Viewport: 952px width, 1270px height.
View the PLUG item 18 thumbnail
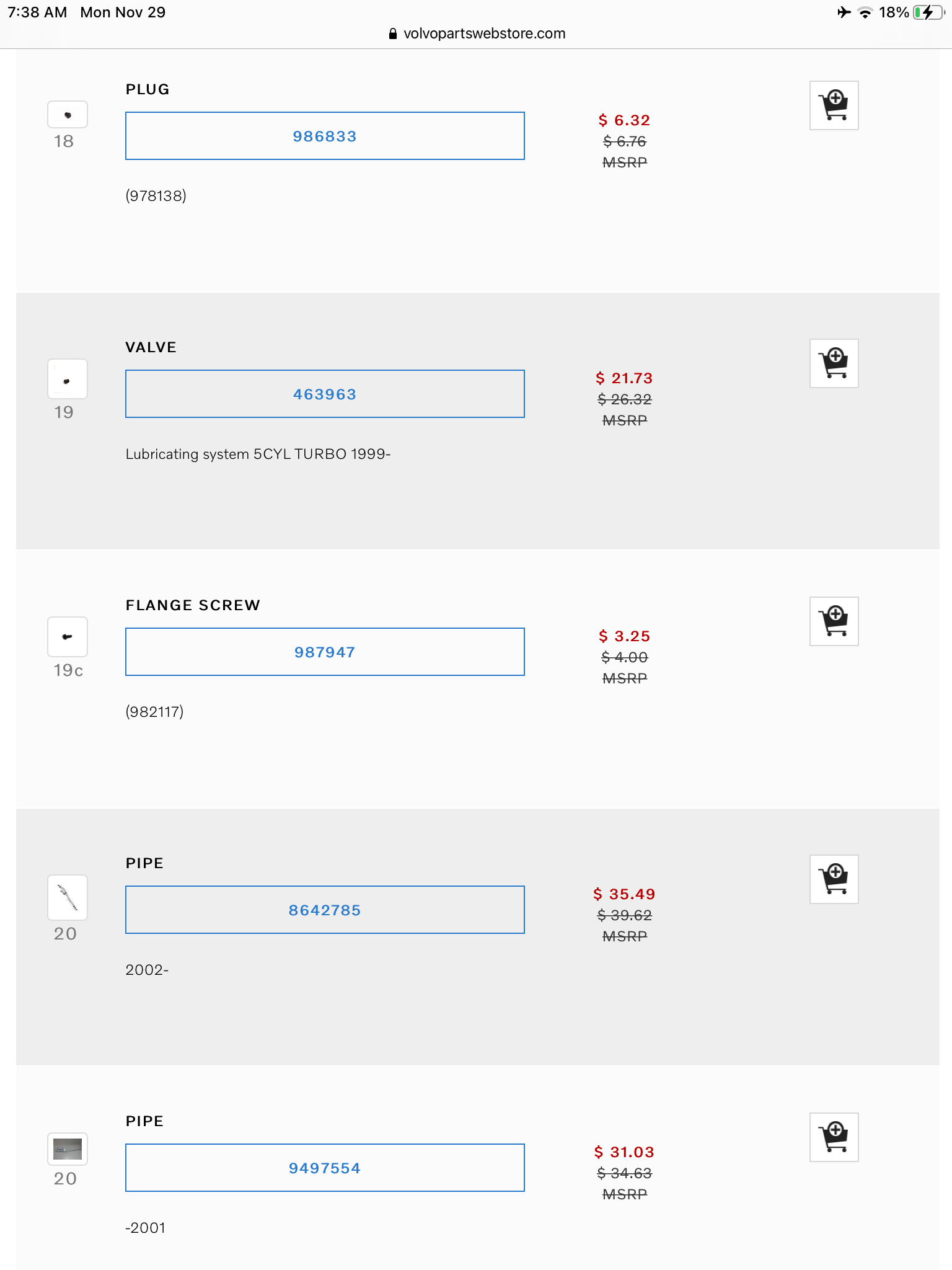pos(68,115)
